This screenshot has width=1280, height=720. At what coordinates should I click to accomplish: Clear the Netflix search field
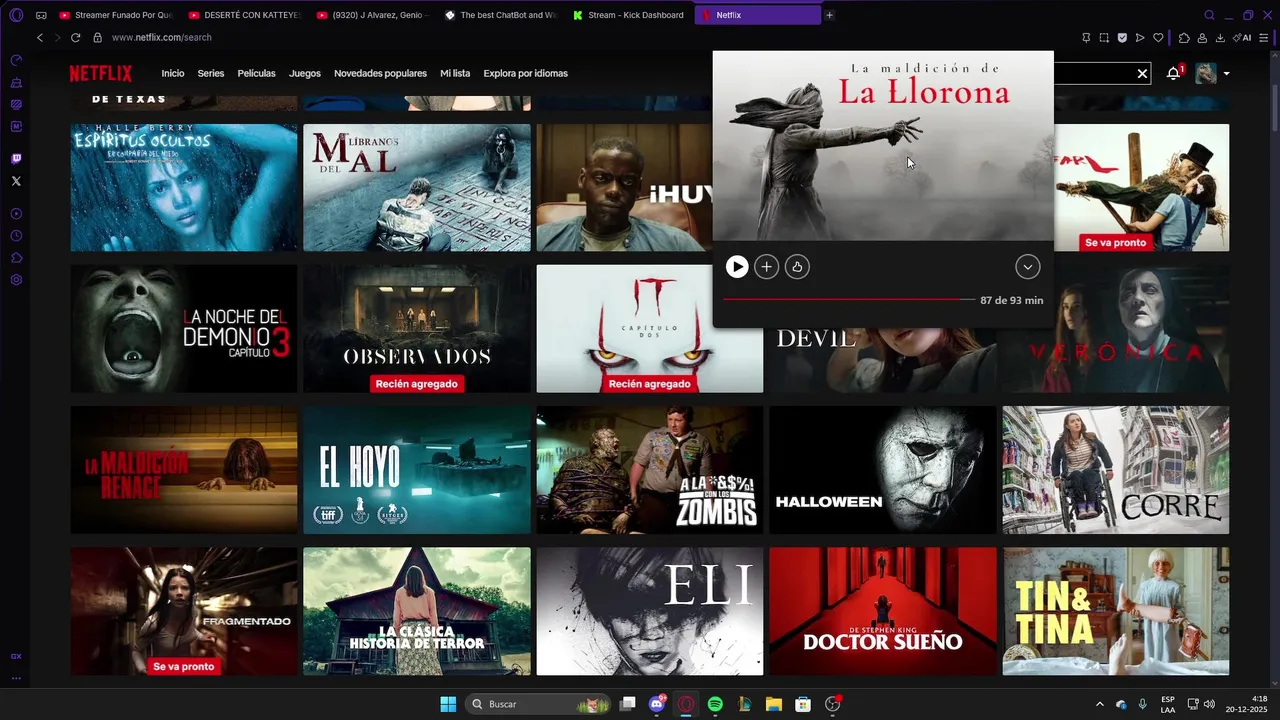1142,74
